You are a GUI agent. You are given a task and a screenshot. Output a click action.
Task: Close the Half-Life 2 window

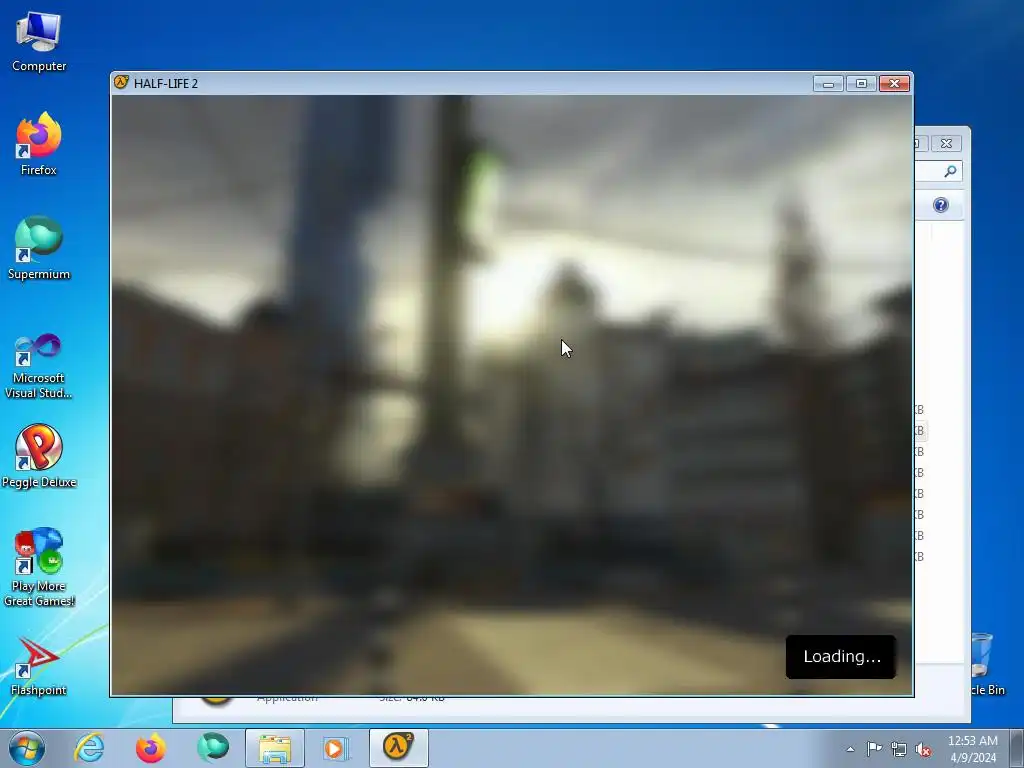pos(894,84)
